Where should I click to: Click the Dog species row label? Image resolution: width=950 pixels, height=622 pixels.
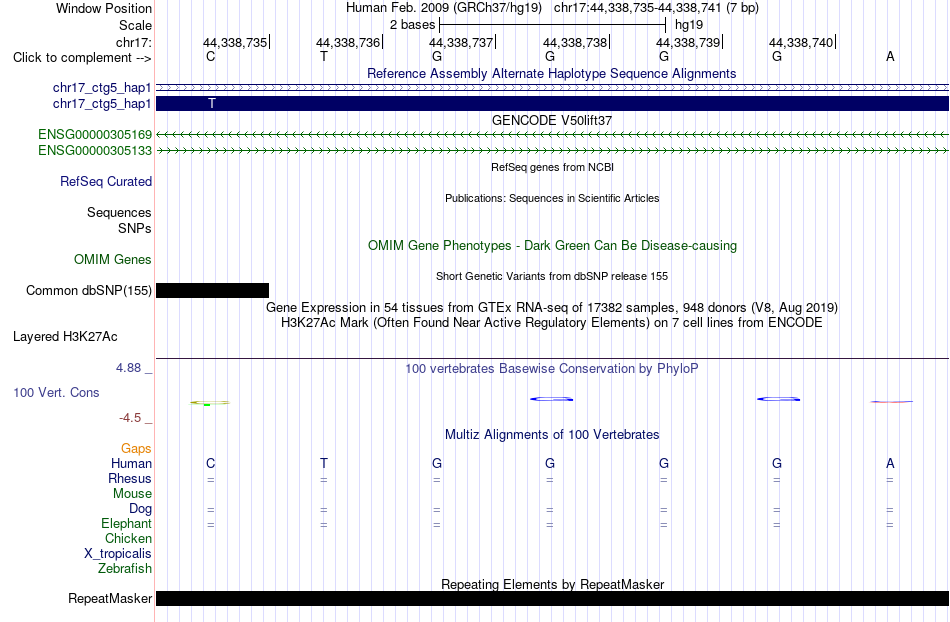pyautogui.click(x=140, y=509)
